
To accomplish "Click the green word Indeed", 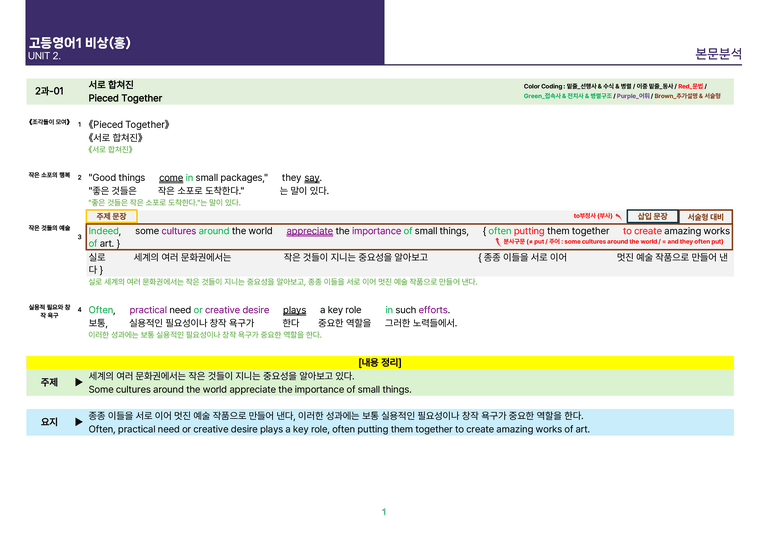I will [x=104, y=231].
